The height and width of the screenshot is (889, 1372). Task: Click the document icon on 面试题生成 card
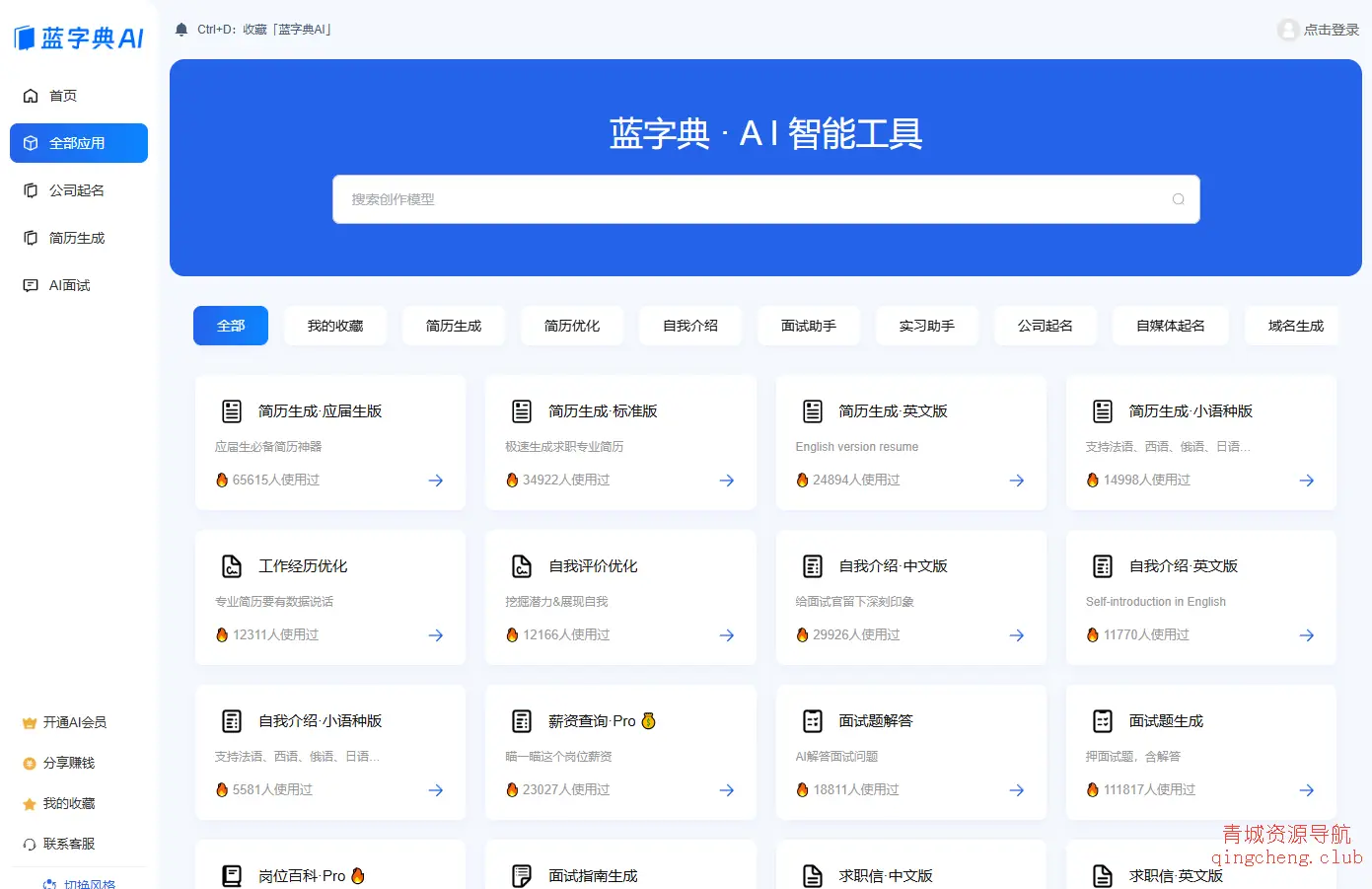[1102, 720]
